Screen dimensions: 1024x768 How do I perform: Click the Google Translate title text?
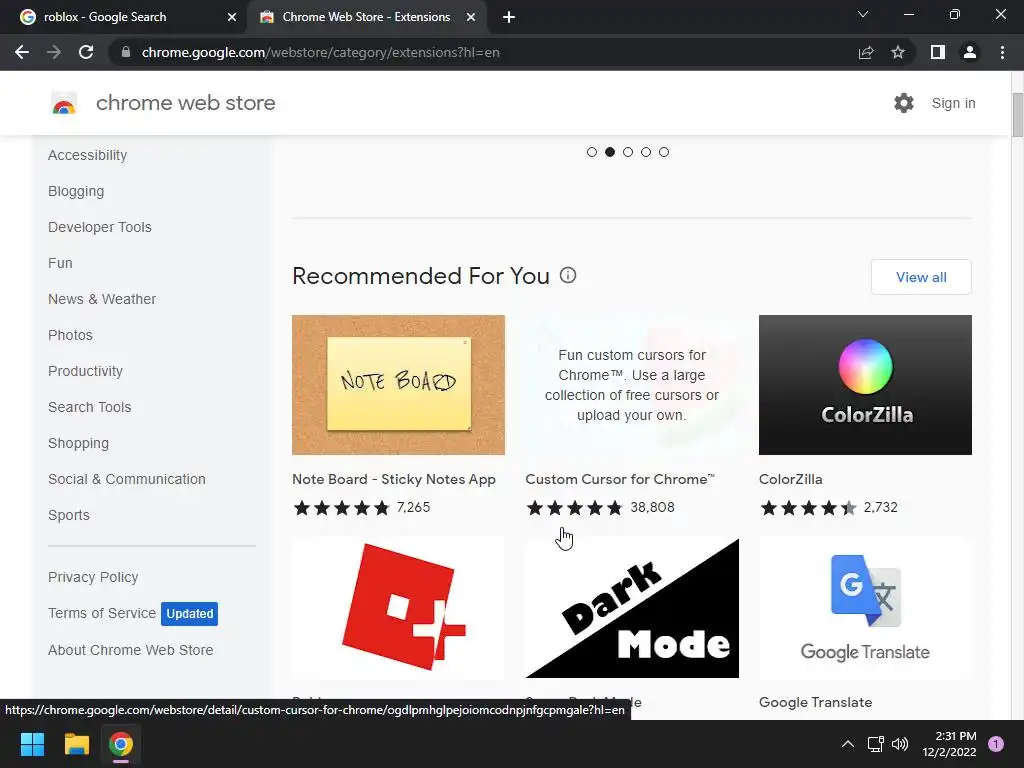815,703
